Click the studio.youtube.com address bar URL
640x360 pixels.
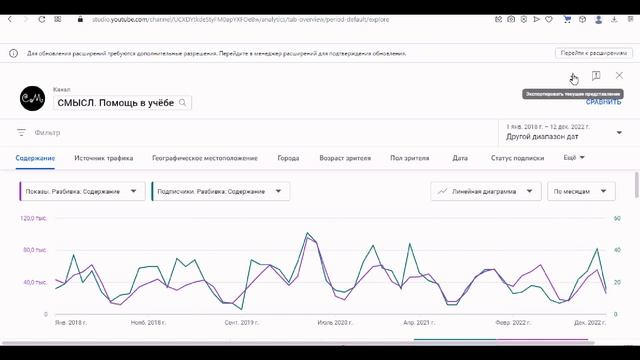click(x=240, y=20)
